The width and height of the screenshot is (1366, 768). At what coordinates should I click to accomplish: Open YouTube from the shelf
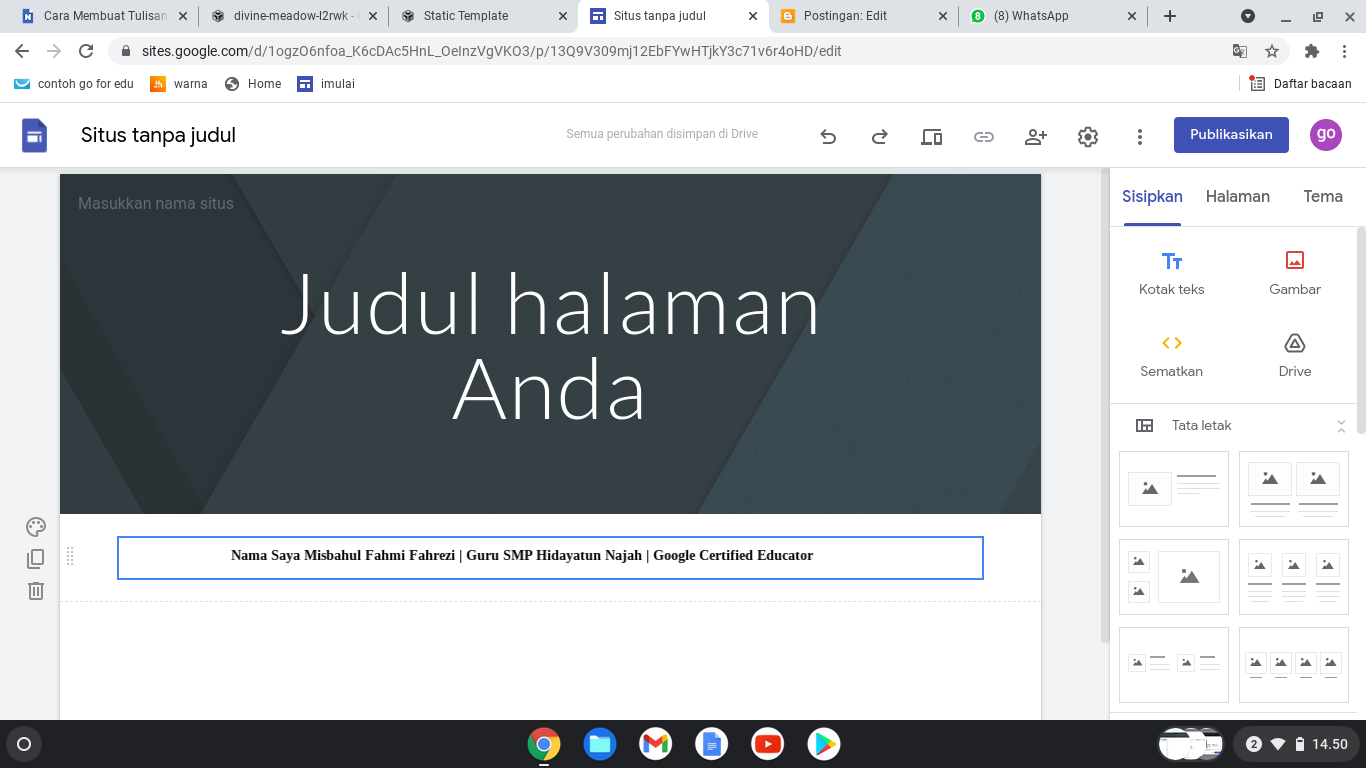pos(768,744)
